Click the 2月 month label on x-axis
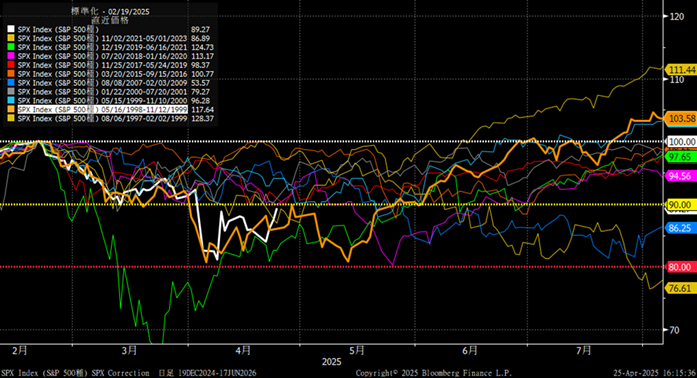 (x=20, y=351)
